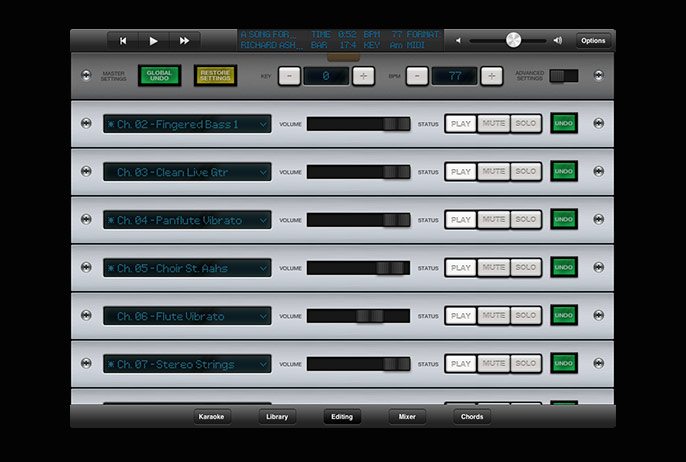Screen dimensions: 686x462
Task: Adjust Ch. 03 Clean Live Gtr volume slider
Action: (396, 172)
